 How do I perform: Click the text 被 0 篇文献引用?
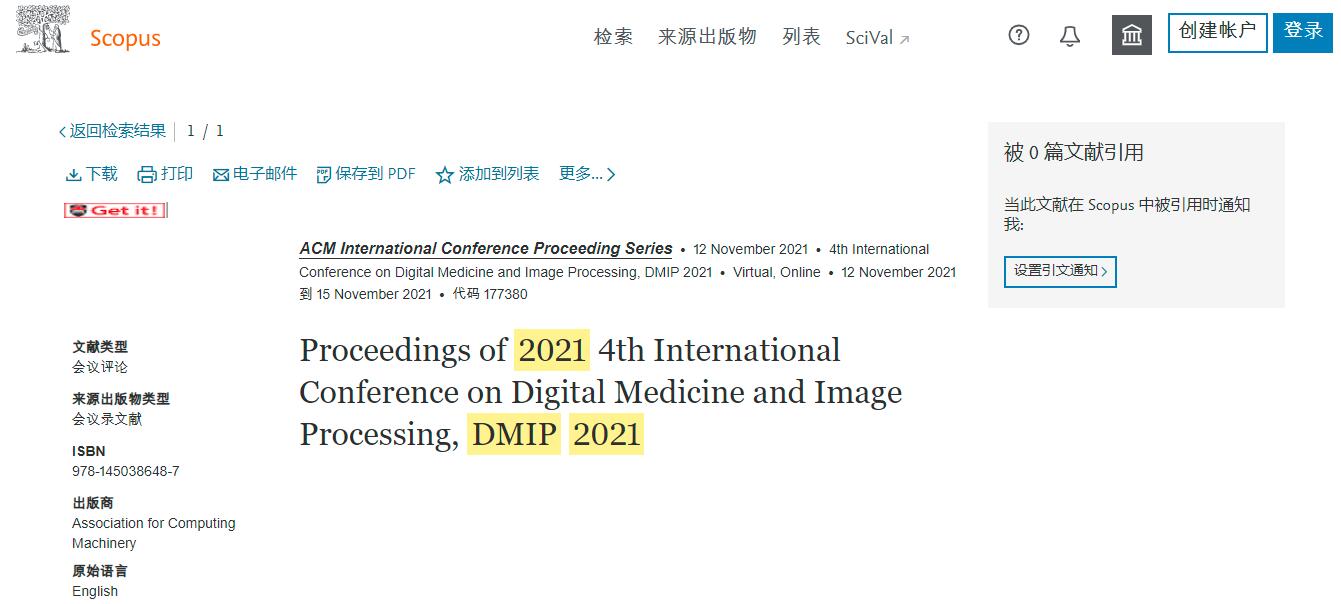click(1074, 152)
